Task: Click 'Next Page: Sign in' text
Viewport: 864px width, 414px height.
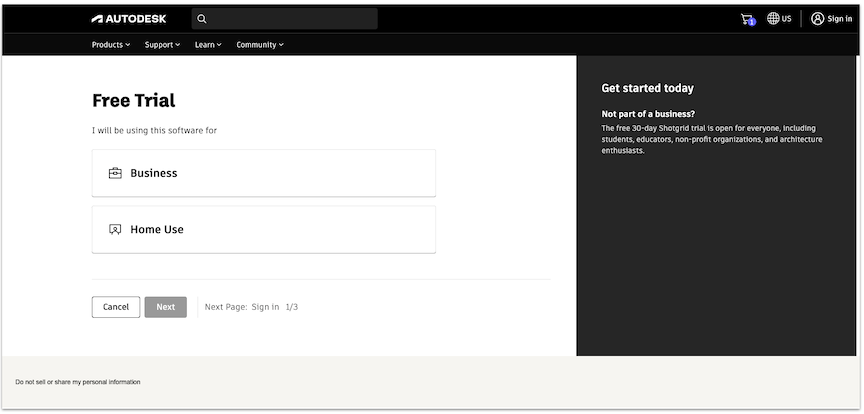Action: 242,307
